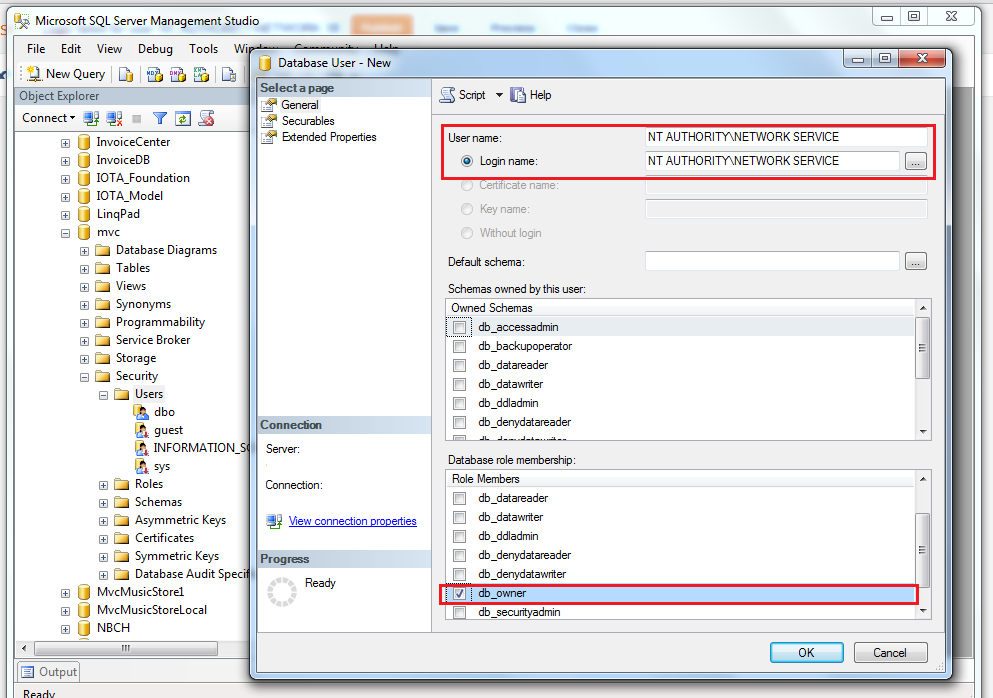Expand the Database Diagrams folder
This screenshot has height=698, width=993.
click(84, 251)
